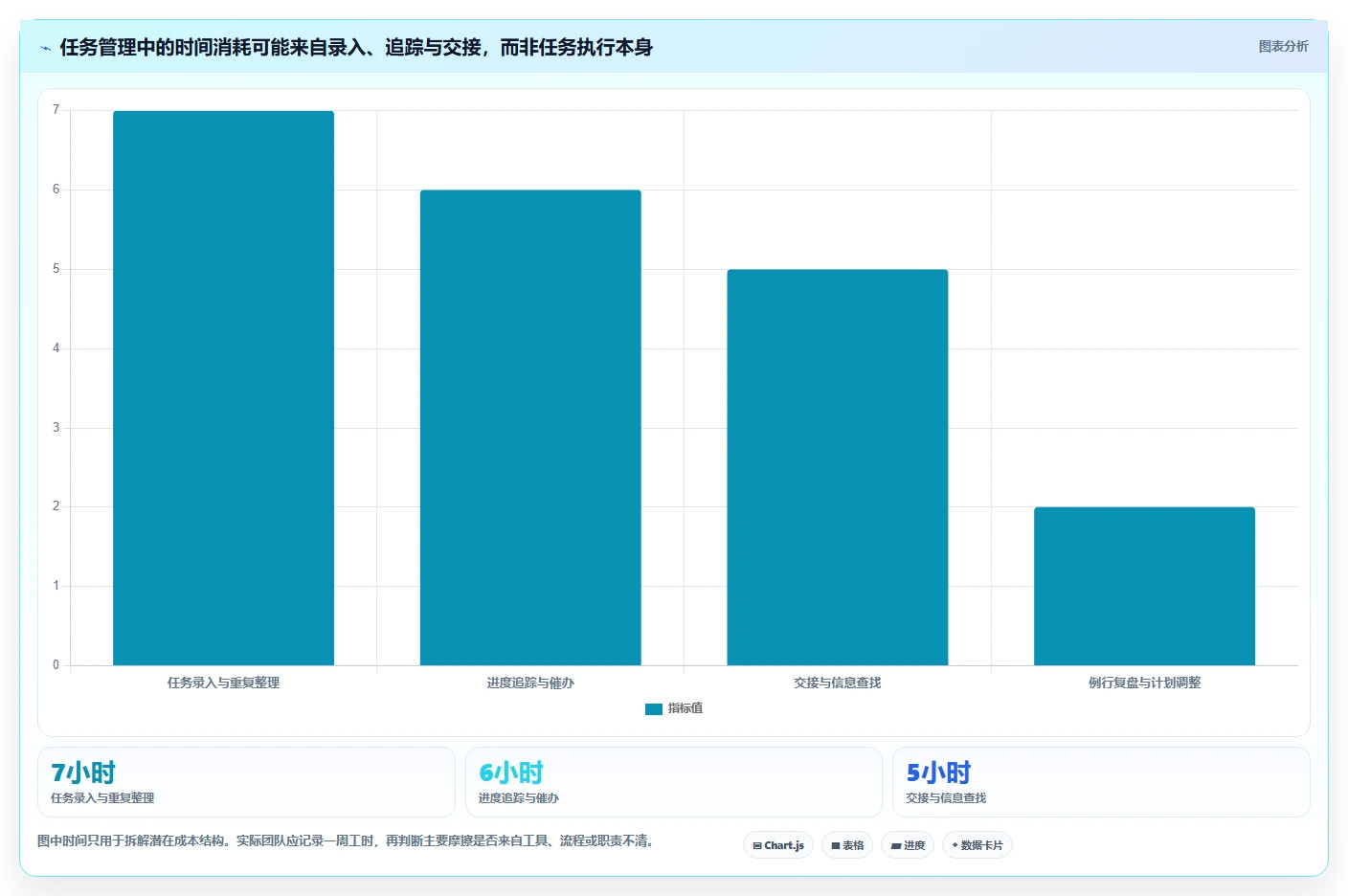Click the 交接与信息查找 bar
Image resolution: width=1348 pixels, height=896 pixels.
(838, 467)
